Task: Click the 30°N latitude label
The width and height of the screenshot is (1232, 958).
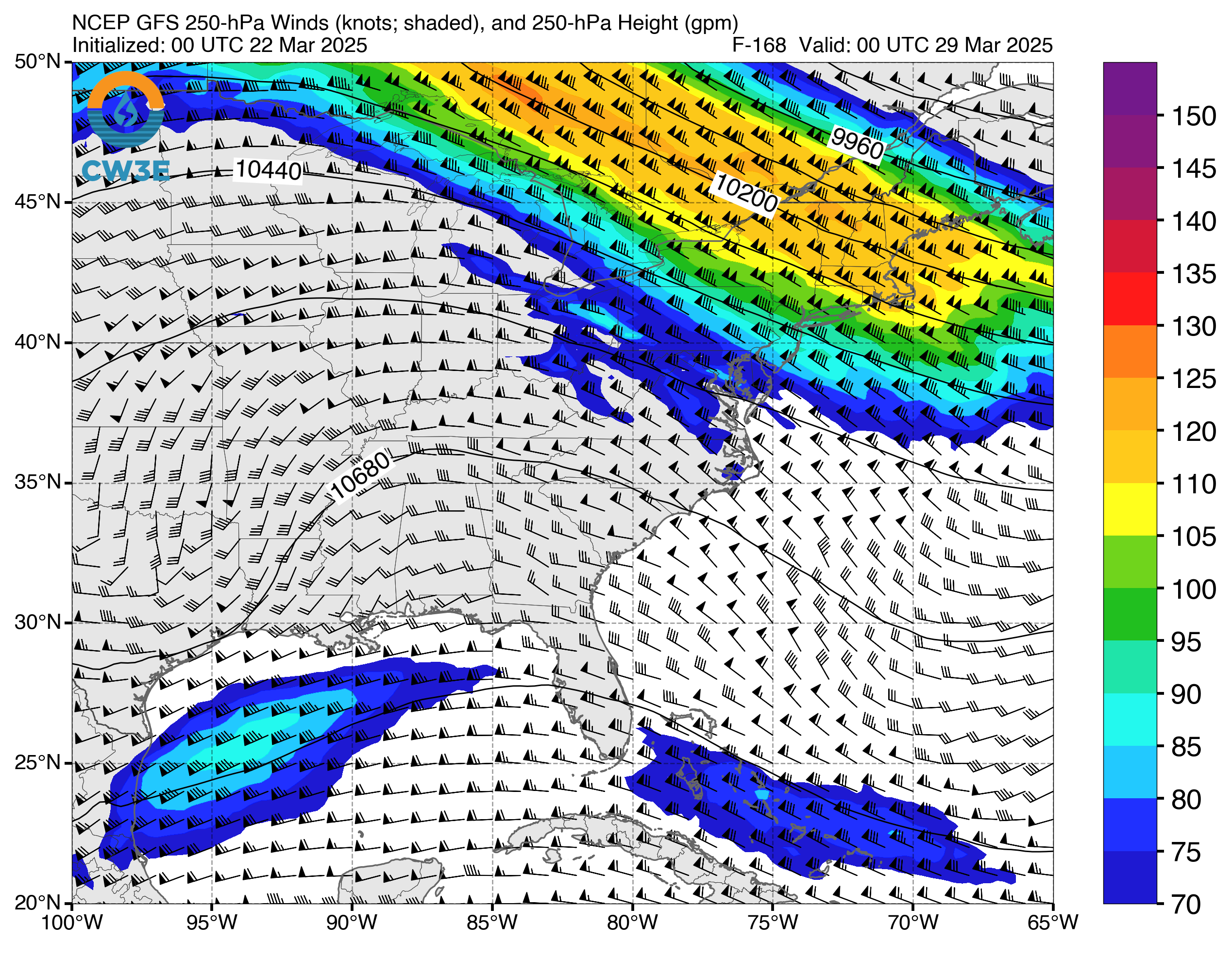Action: point(38,622)
